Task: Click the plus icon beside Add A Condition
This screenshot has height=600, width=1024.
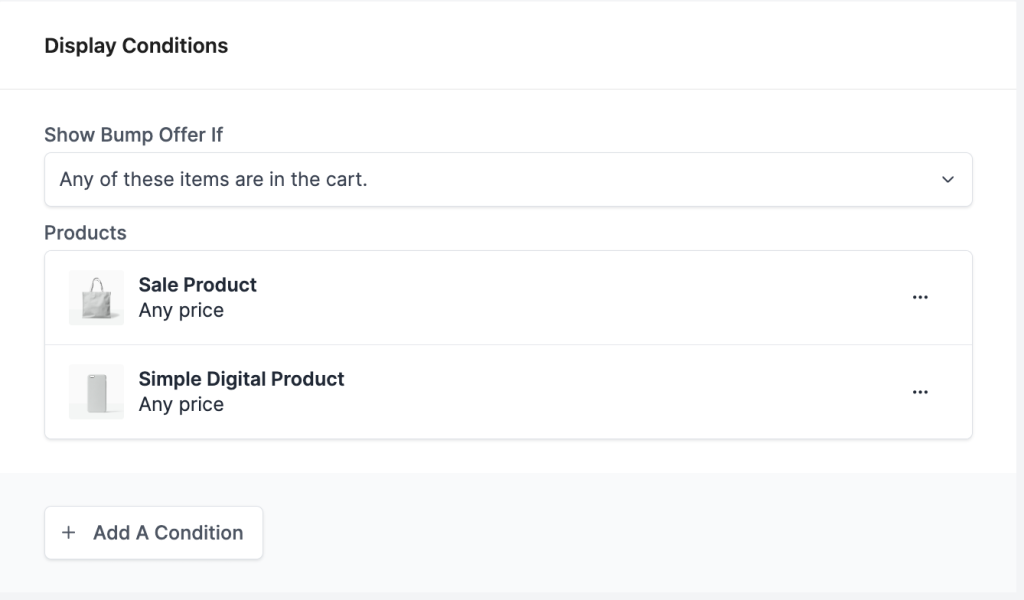Action: [x=68, y=533]
